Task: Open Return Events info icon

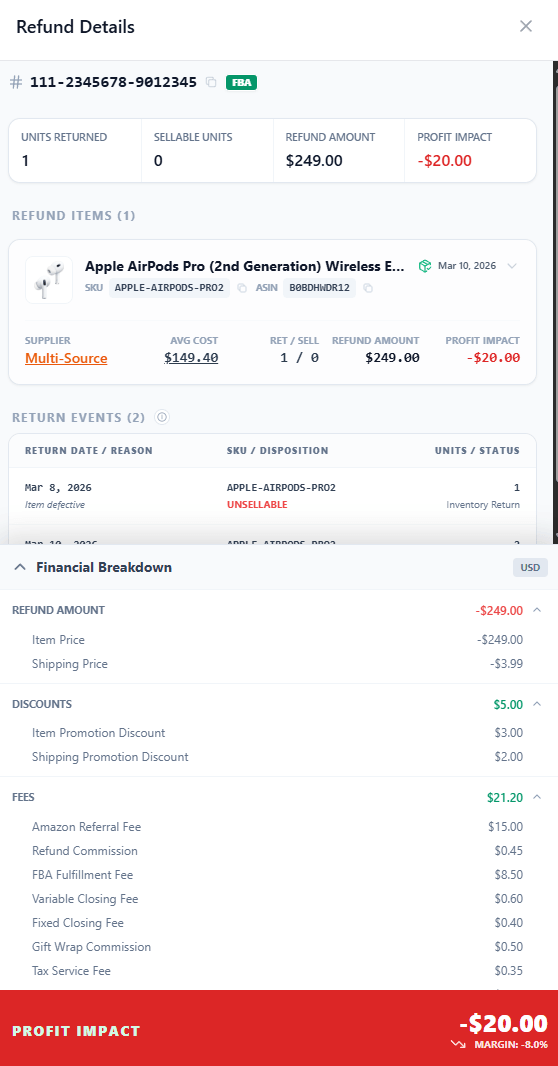Action: tap(162, 417)
